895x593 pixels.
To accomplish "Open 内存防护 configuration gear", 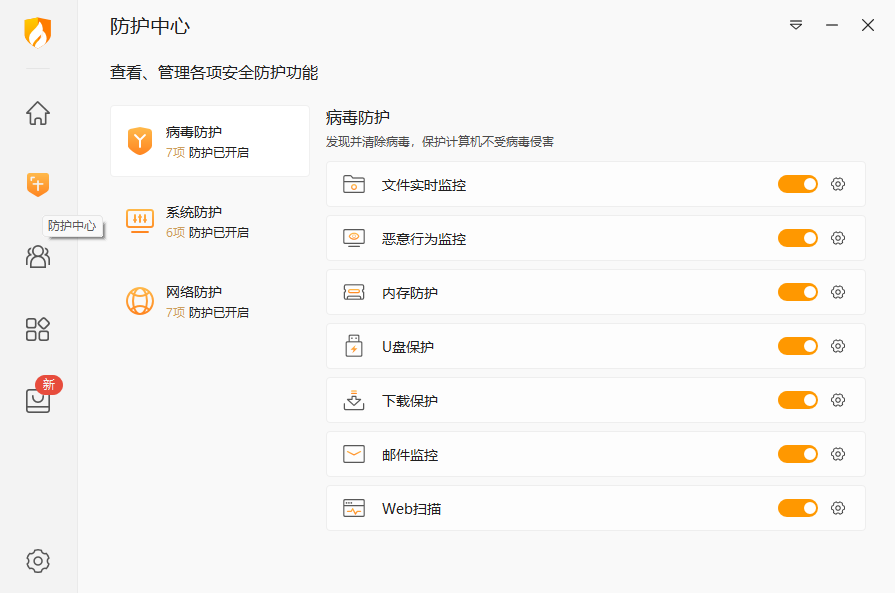I will [838, 292].
